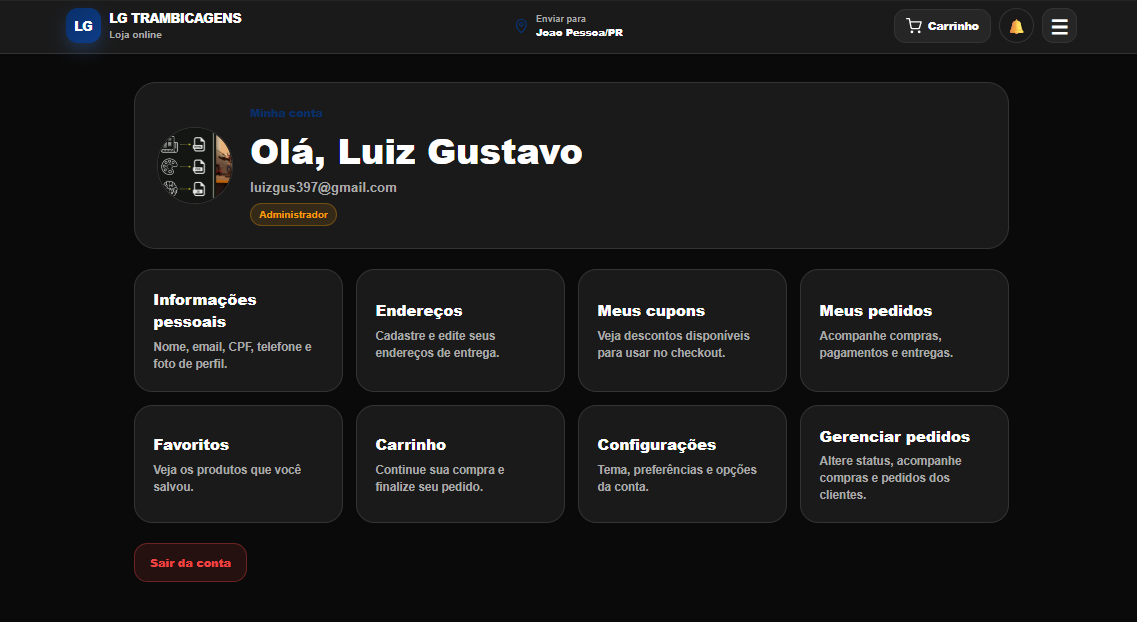Open Informações pessoais card
Viewport: 1137px width, 622px height.
(239, 331)
